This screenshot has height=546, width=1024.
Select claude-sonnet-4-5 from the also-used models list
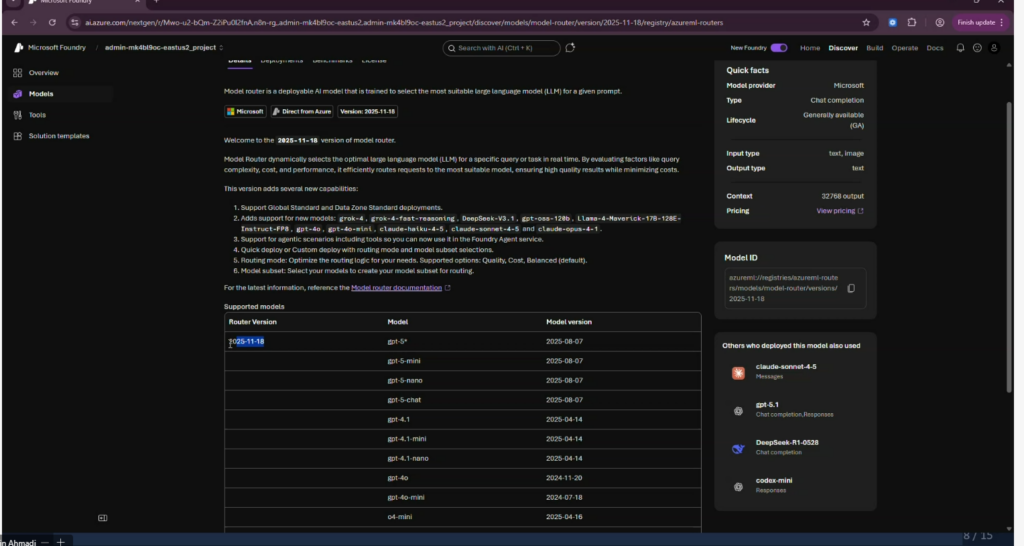pos(786,367)
